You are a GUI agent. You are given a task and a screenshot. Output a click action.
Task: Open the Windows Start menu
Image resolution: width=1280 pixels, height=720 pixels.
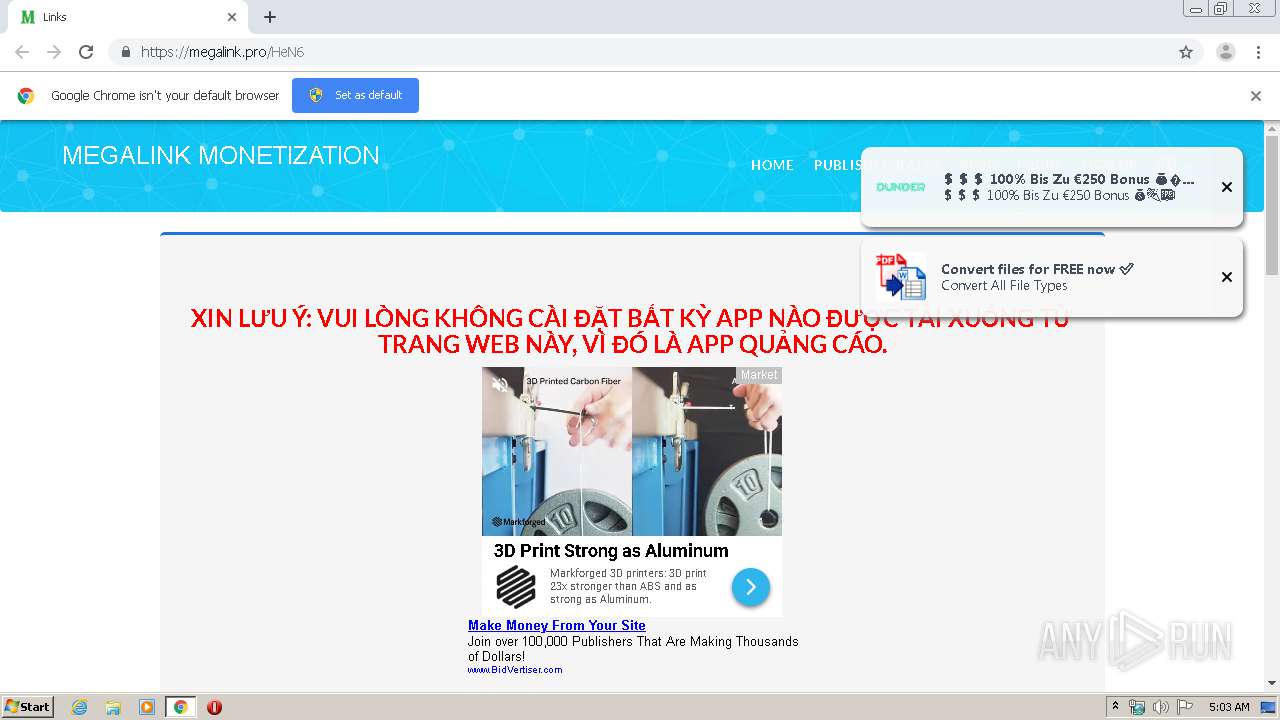(x=28, y=707)
